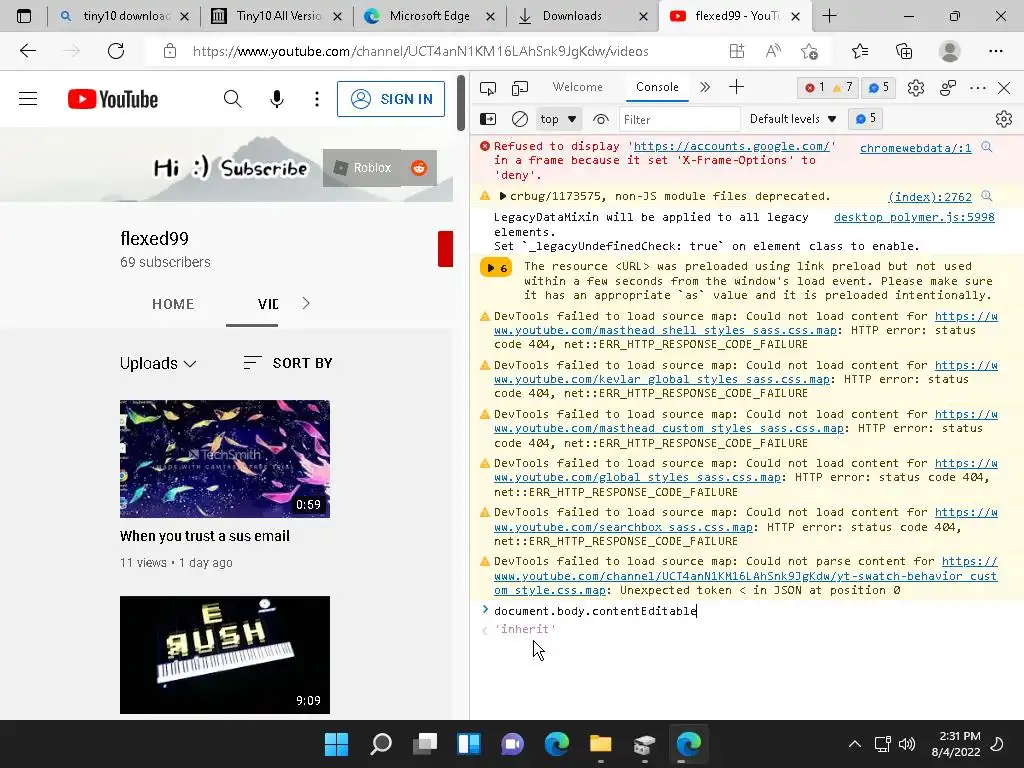This screenshot has width=1024, height=768.
Task: Click the console Filter input field
Action: pos(679,120)
